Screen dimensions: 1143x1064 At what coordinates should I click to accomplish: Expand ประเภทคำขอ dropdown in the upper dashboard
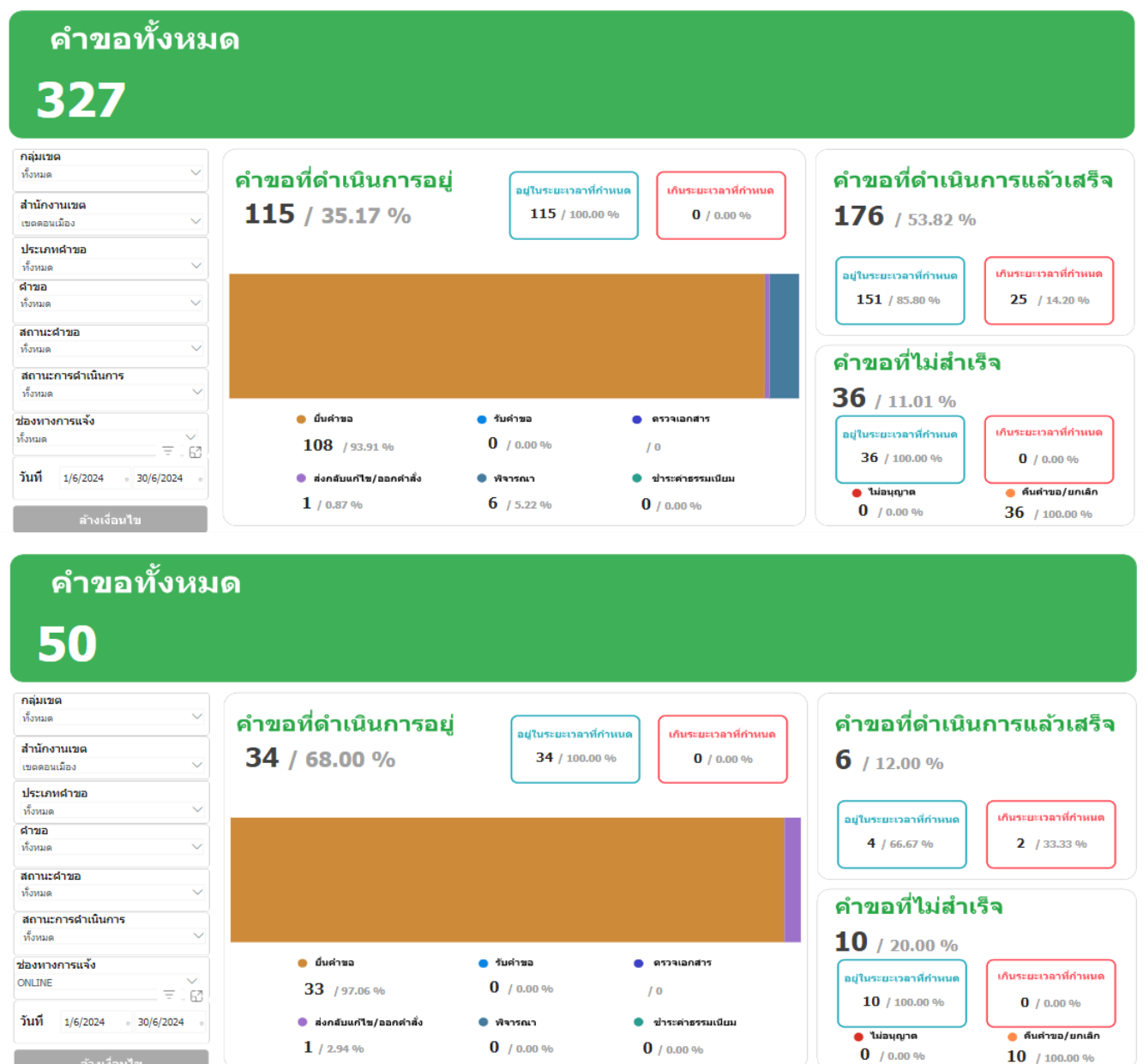[x=196, y=266]
